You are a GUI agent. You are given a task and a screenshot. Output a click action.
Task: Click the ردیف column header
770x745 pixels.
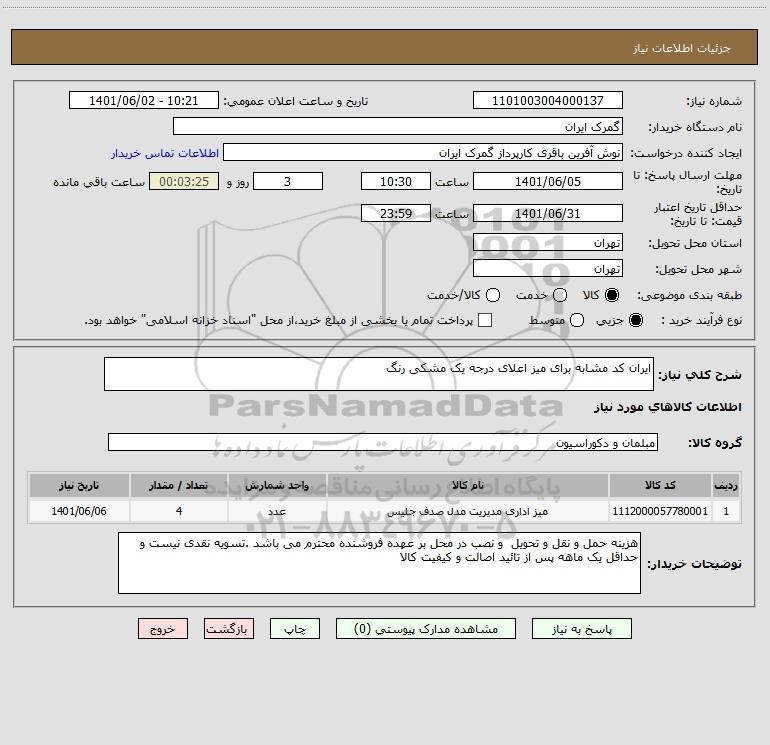point(726,485)
